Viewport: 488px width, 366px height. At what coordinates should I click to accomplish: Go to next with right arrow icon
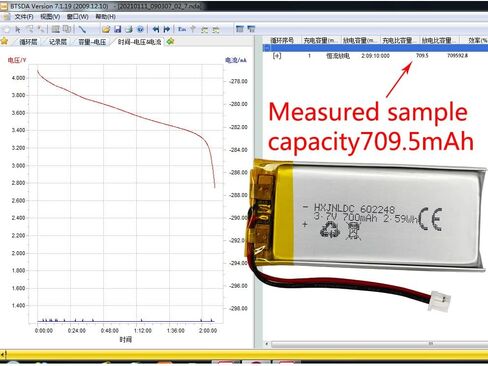(x=167, y=29)
